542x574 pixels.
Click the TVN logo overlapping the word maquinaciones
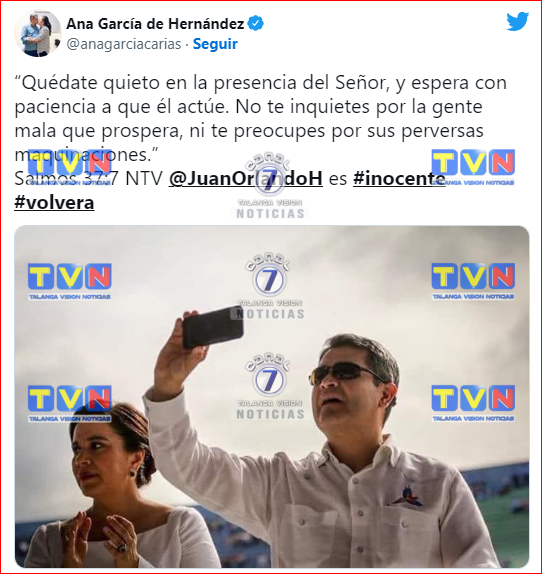[x=70, y=167]
